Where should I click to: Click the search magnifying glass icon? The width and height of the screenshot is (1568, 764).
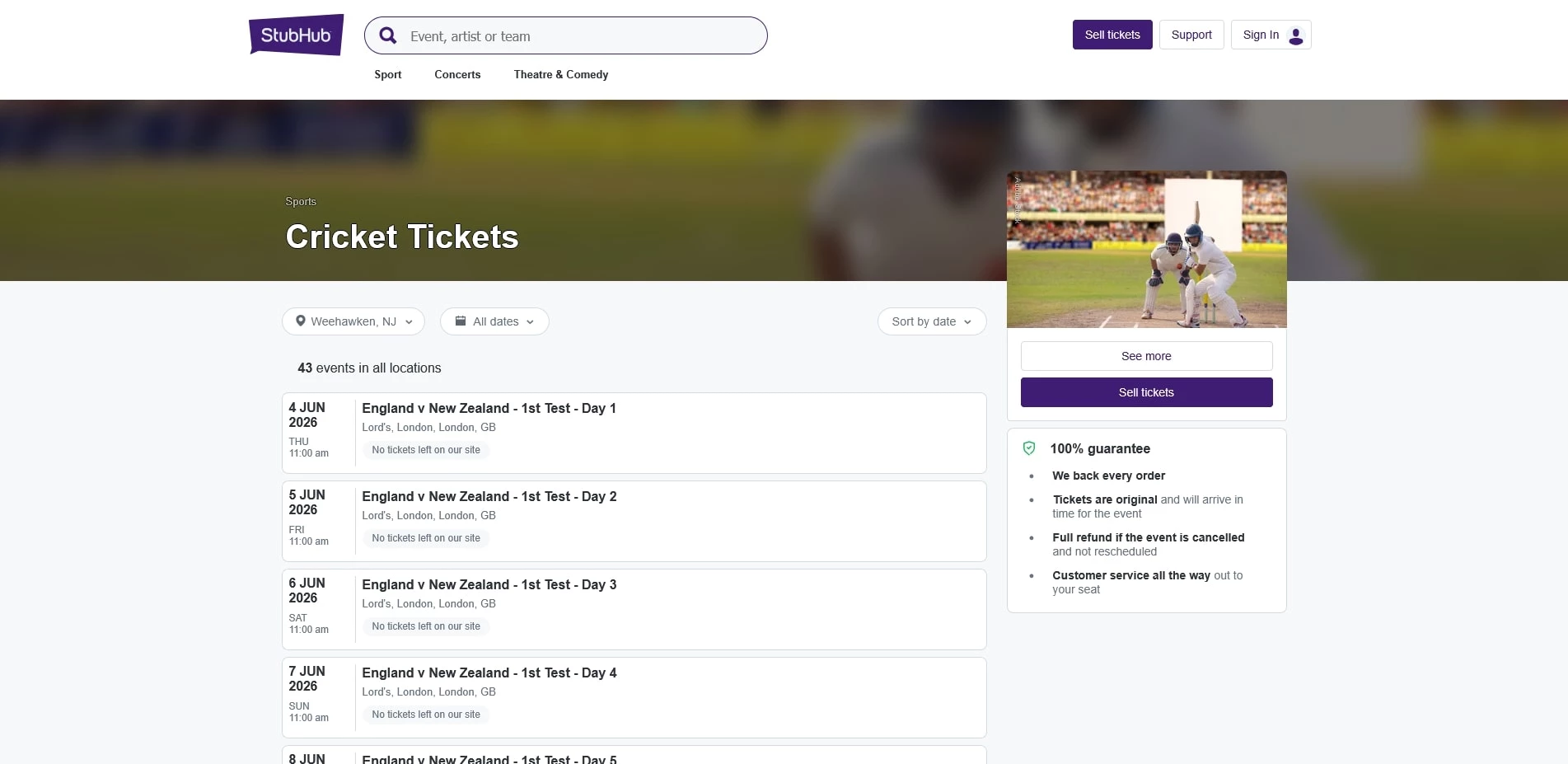click(x=387, y=35)
